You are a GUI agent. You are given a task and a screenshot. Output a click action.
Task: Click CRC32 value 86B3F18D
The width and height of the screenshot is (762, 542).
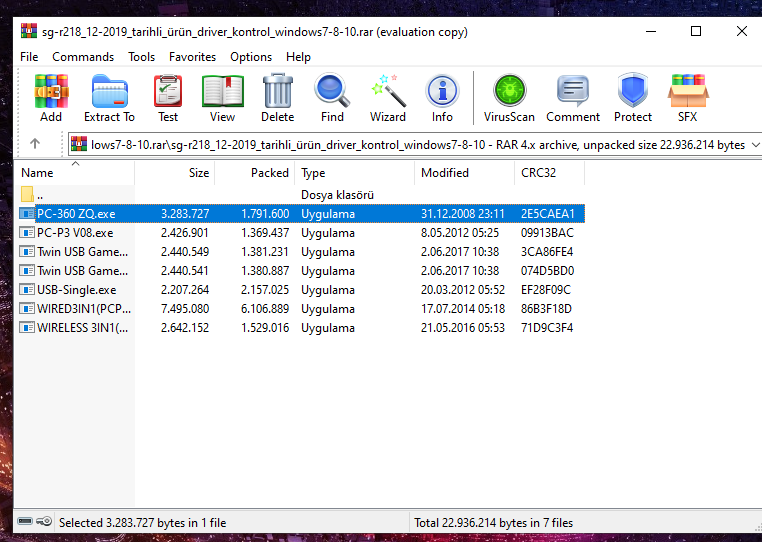(546, 309)
